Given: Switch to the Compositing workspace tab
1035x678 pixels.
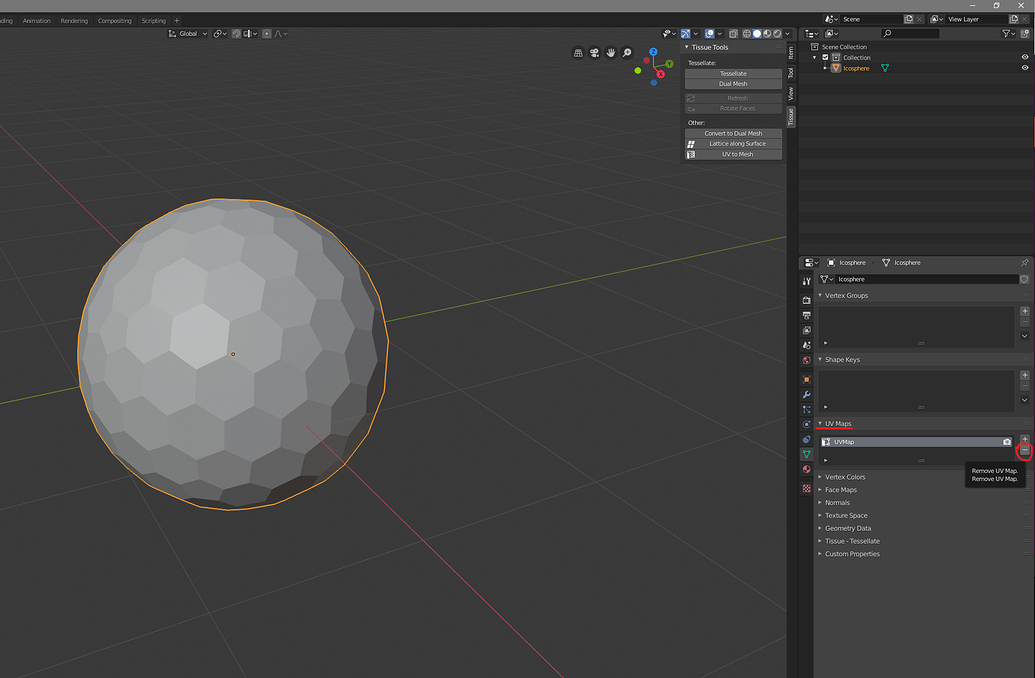Looking at the screenshot, I should 115,20.
